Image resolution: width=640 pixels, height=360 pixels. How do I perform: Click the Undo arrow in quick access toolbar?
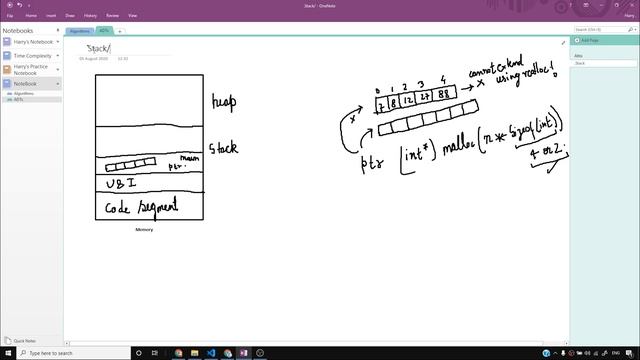[19, 5]
